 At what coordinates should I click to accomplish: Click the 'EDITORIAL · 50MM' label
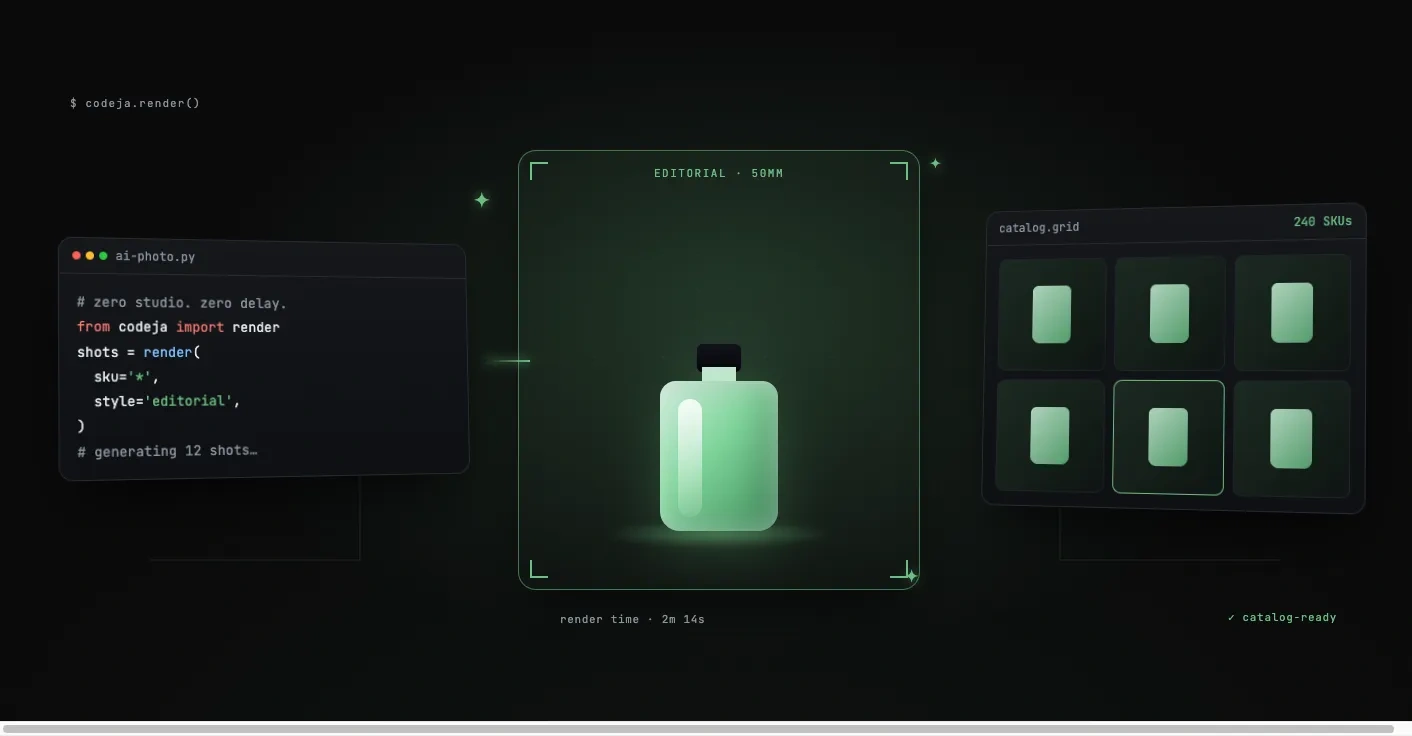pyautogui.click(x=719, y=173)
